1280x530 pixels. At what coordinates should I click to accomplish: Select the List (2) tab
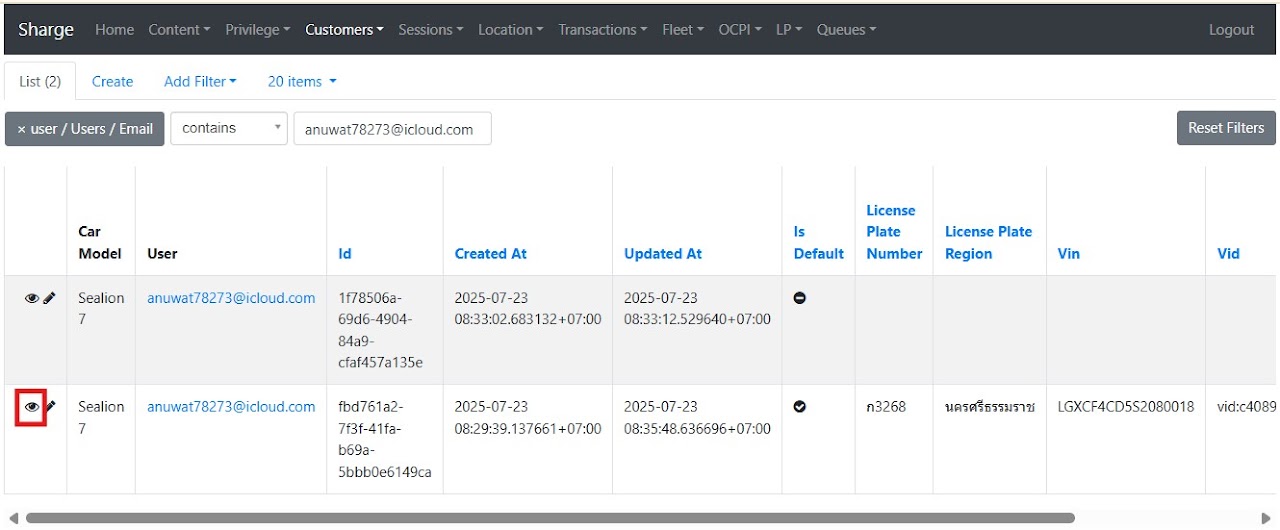tap(40, 81)
